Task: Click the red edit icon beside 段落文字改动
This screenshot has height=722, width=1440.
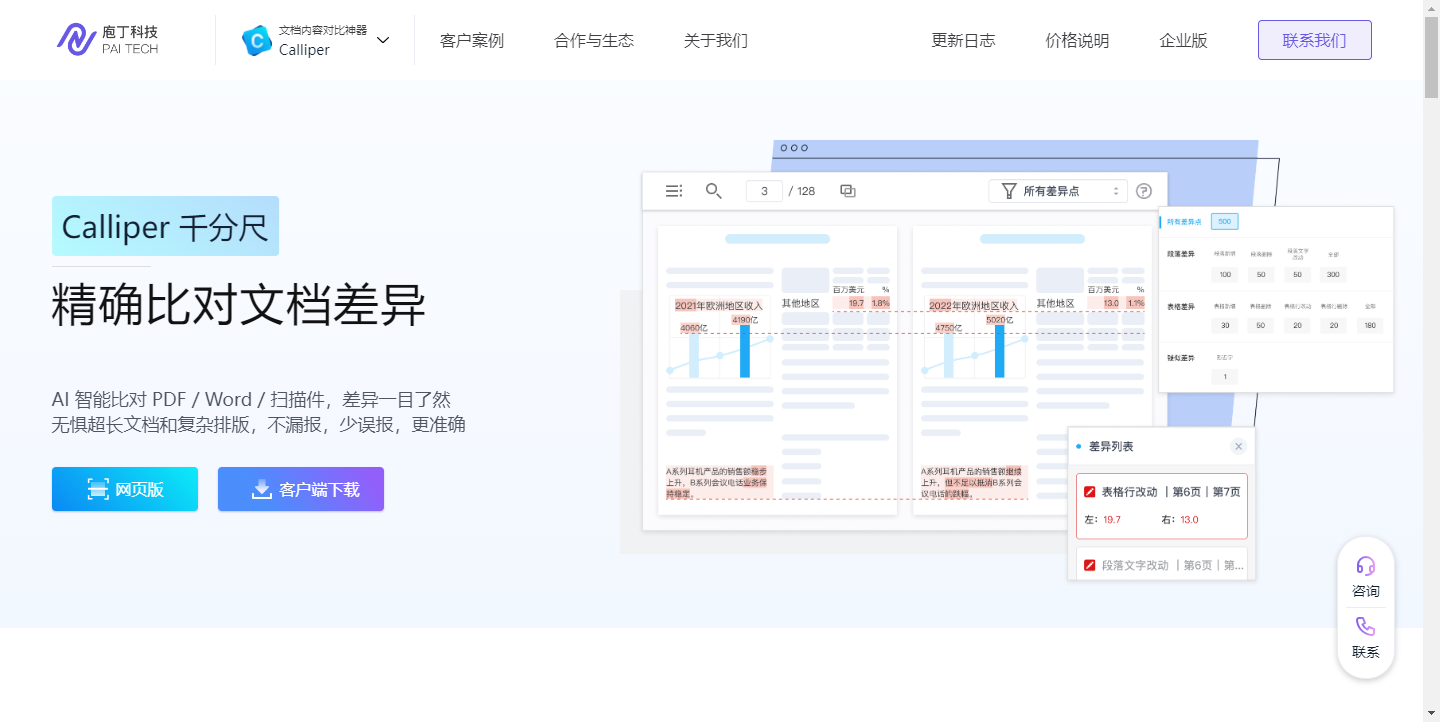Action: pyautogui.click(x=1090, y=565)
